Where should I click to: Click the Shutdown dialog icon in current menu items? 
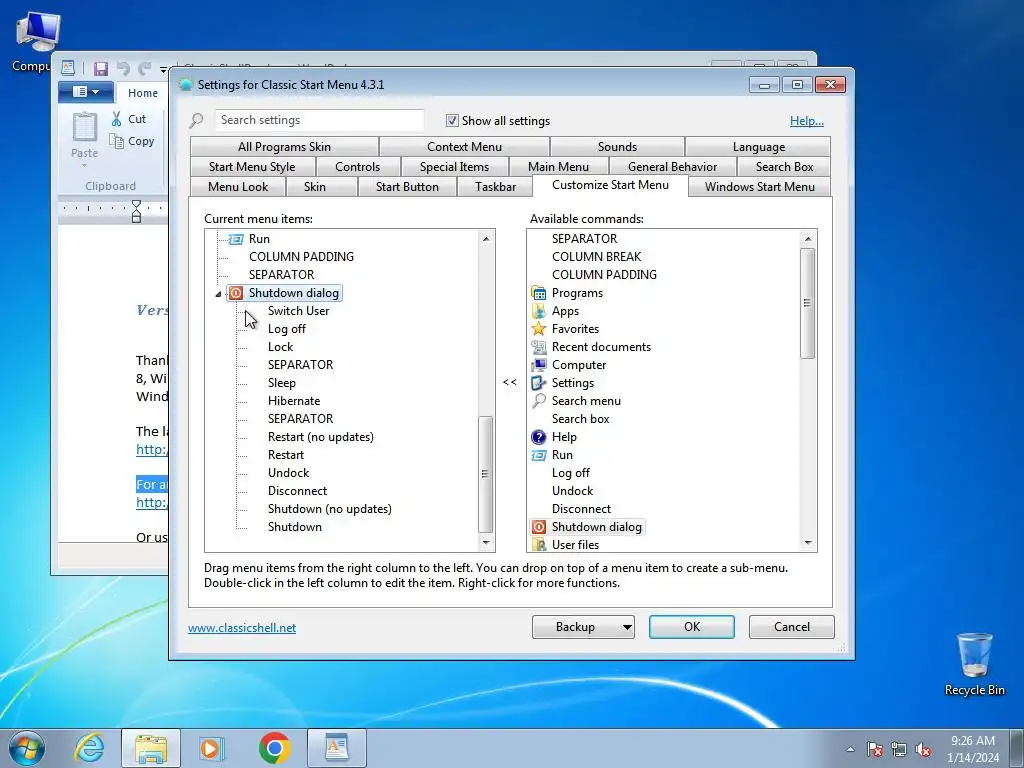point(236,293)
